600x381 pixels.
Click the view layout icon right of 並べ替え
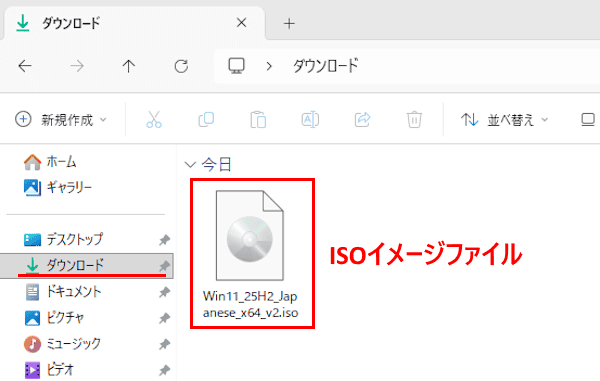tap(588, 120)
